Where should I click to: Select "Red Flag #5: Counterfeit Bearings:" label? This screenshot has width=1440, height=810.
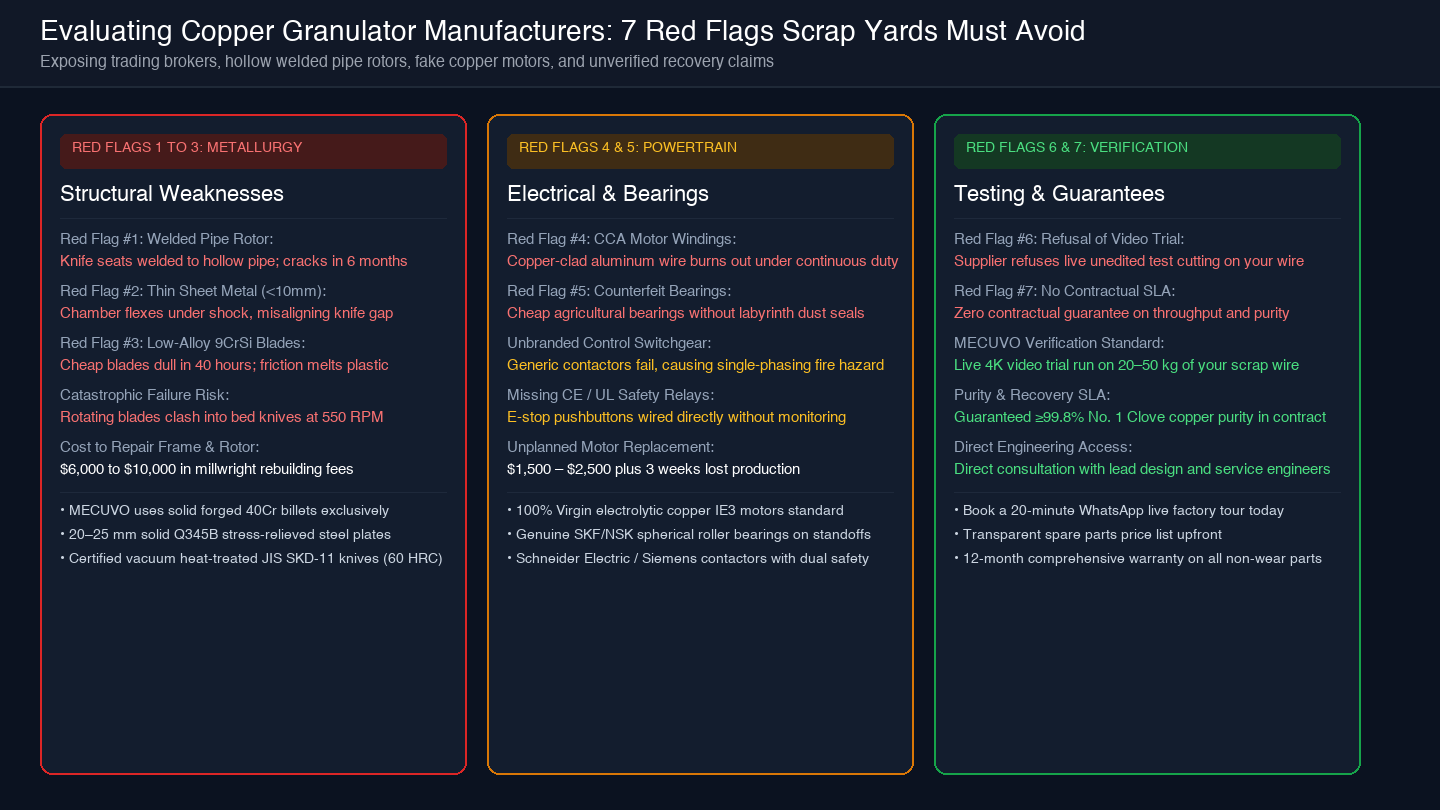pyautogui.click(x=619, y=291)
